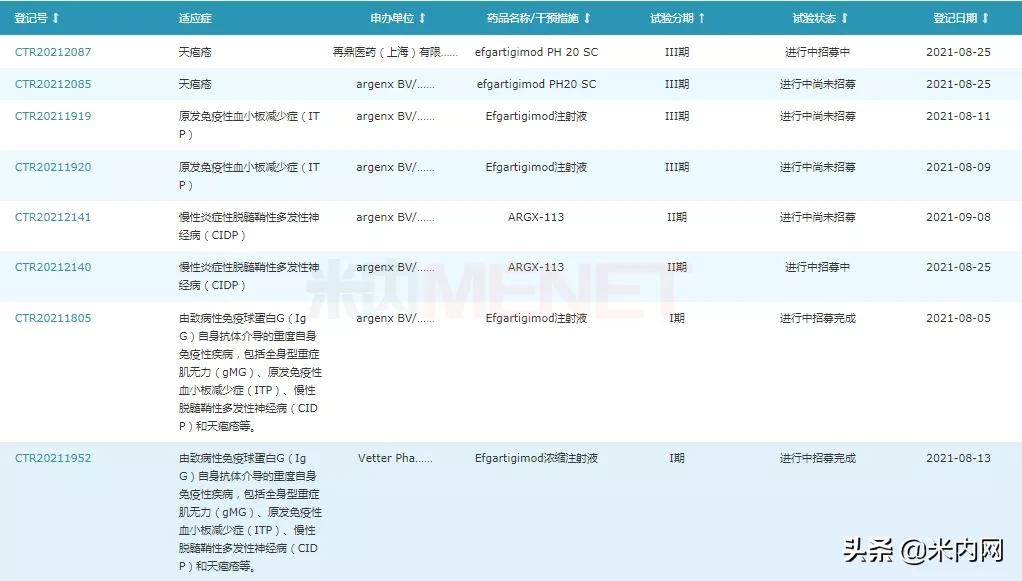Select sponsor cell 再鼎医药（上海）有限

point(395,52)
